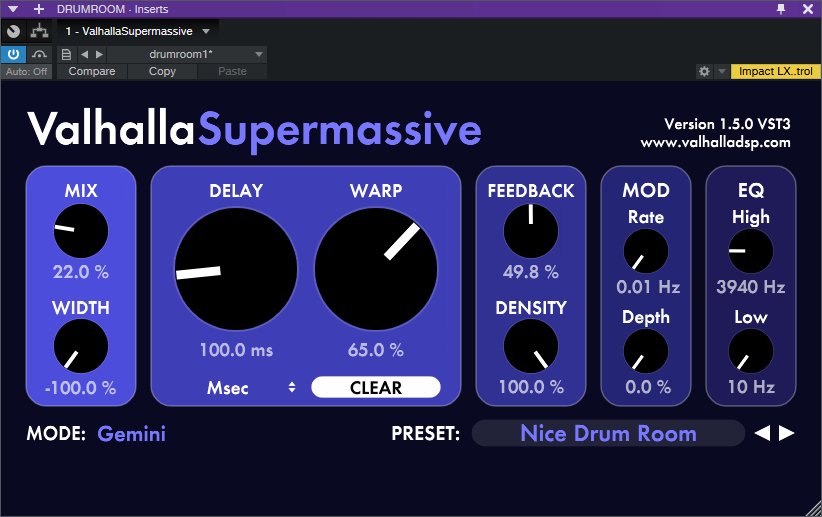Select the 100.0 % density value
The image size is (822, 517).
[x=531, y=387]
